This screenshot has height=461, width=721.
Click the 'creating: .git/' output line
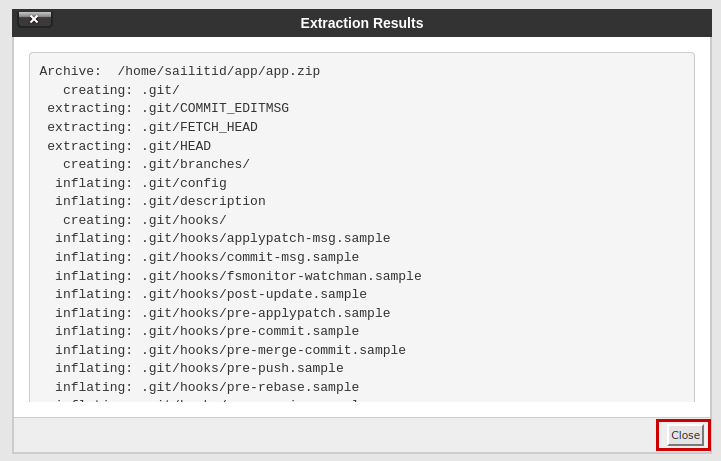coord(121,90)
